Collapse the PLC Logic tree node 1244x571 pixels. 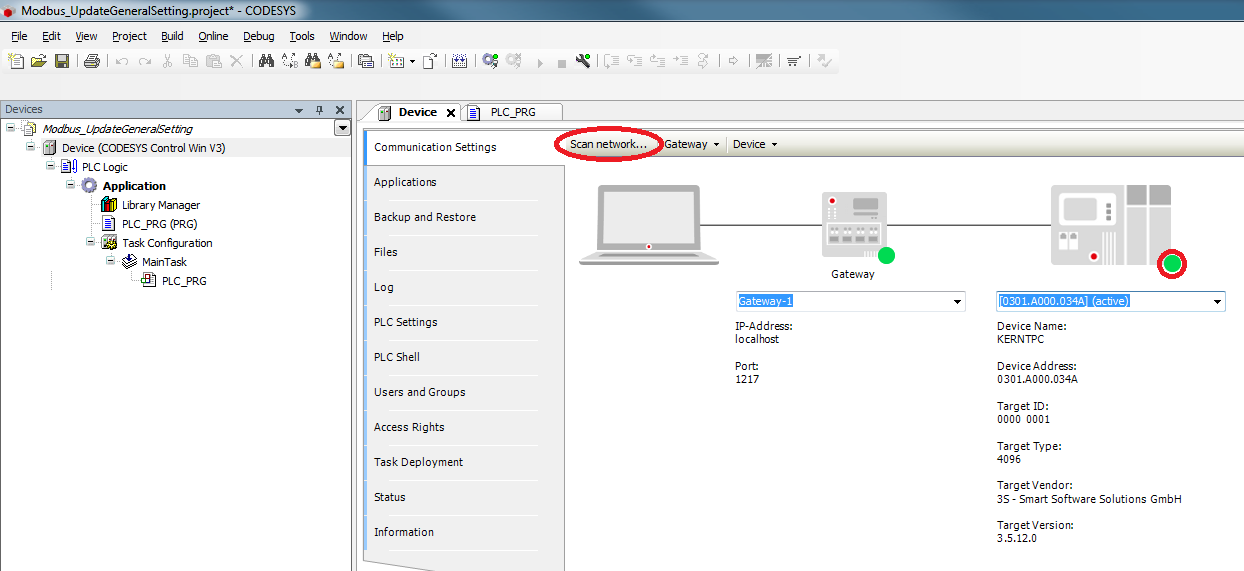(51, 167)
